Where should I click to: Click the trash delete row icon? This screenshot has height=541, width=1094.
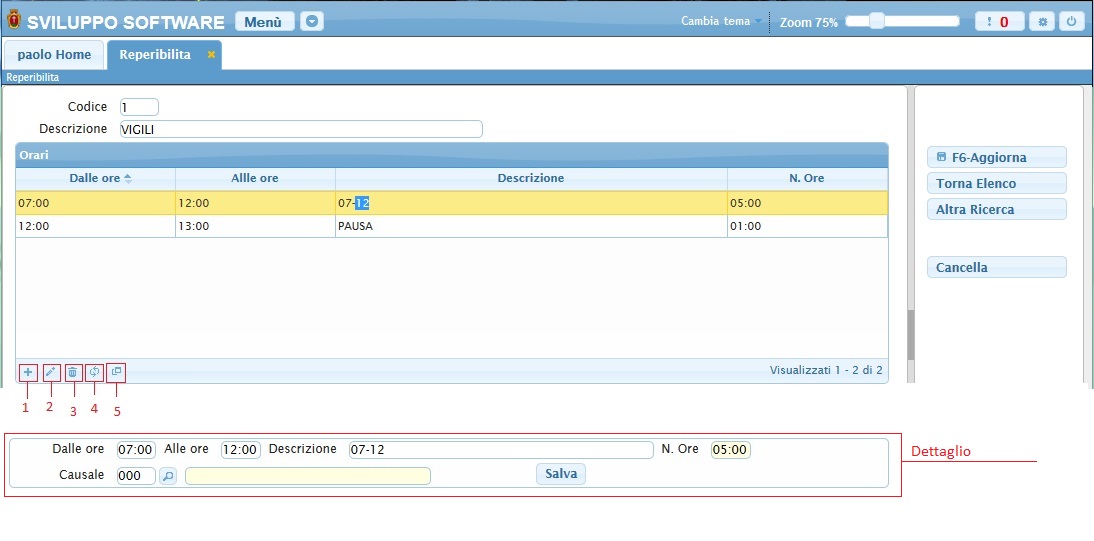[73, 372]
